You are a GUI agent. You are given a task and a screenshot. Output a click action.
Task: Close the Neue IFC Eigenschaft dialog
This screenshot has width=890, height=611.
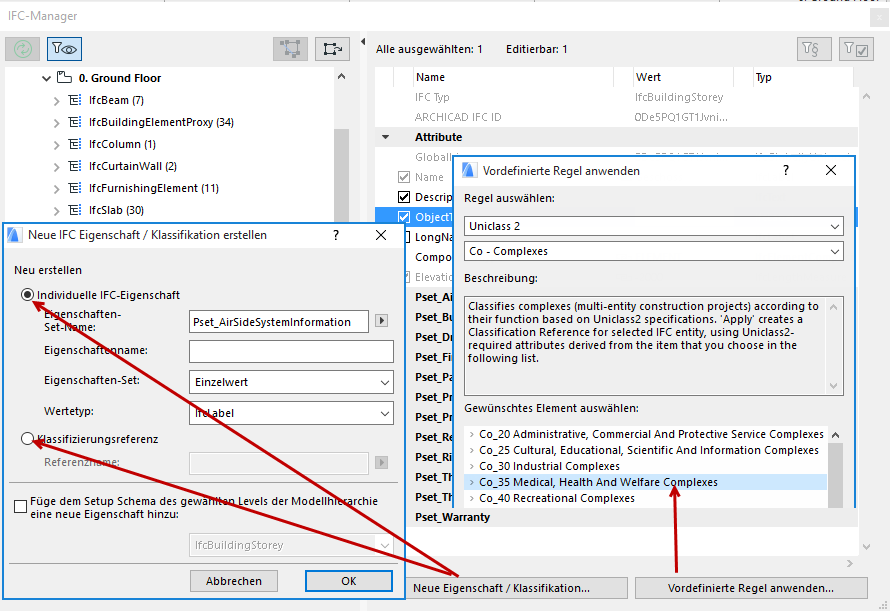(381, 235)
